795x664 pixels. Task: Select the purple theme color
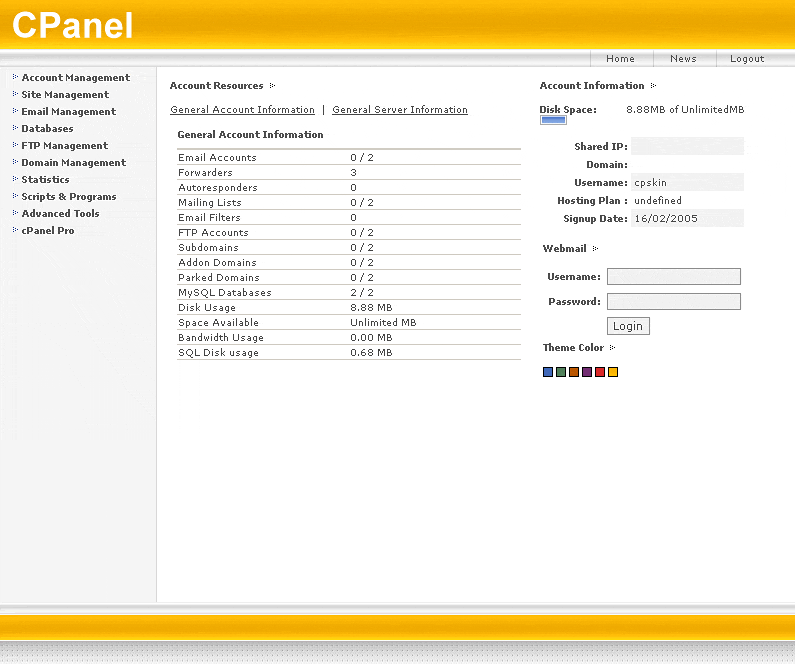[587, 372]
